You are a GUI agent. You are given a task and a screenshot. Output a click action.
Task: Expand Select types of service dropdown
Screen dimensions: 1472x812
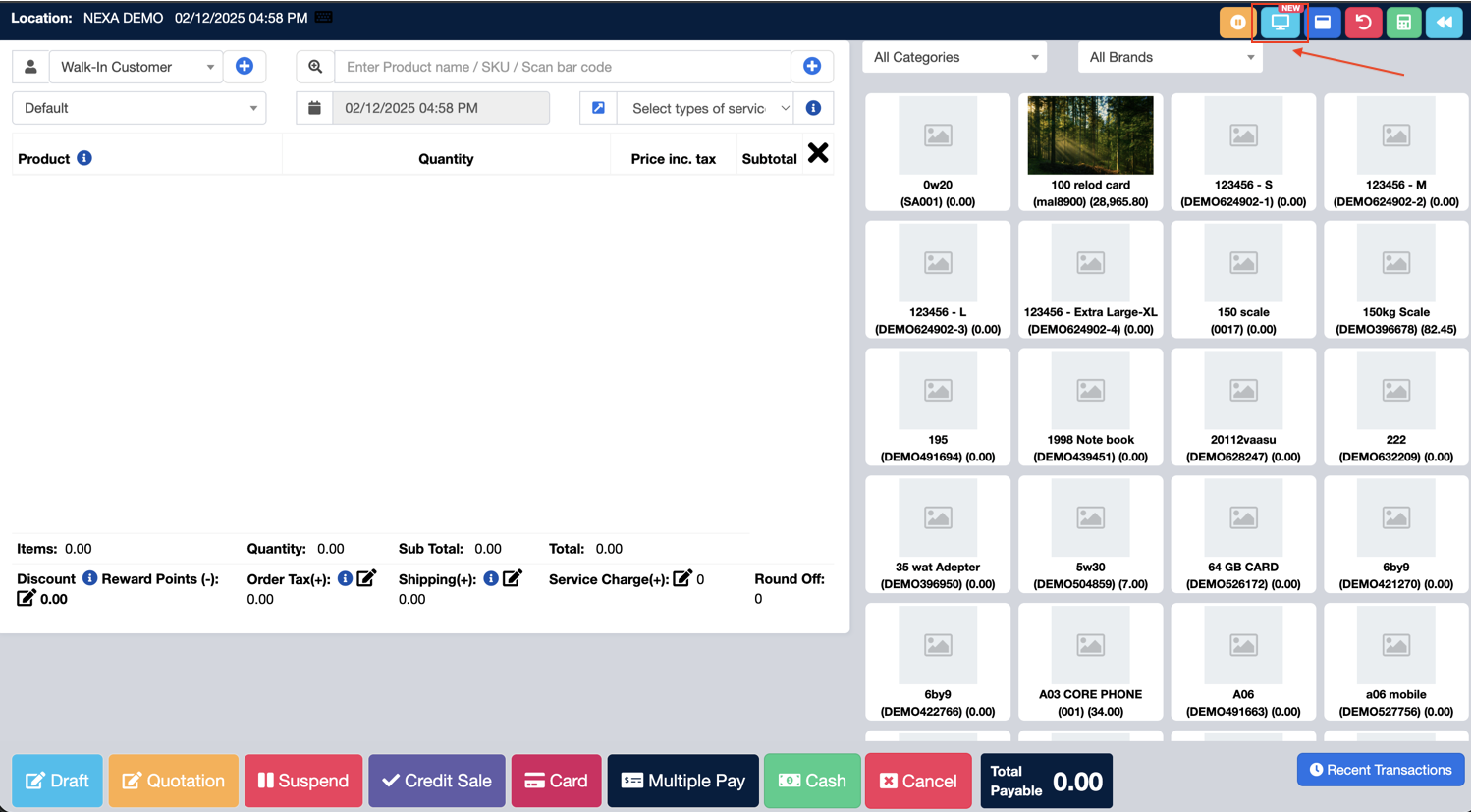(705, 108)
